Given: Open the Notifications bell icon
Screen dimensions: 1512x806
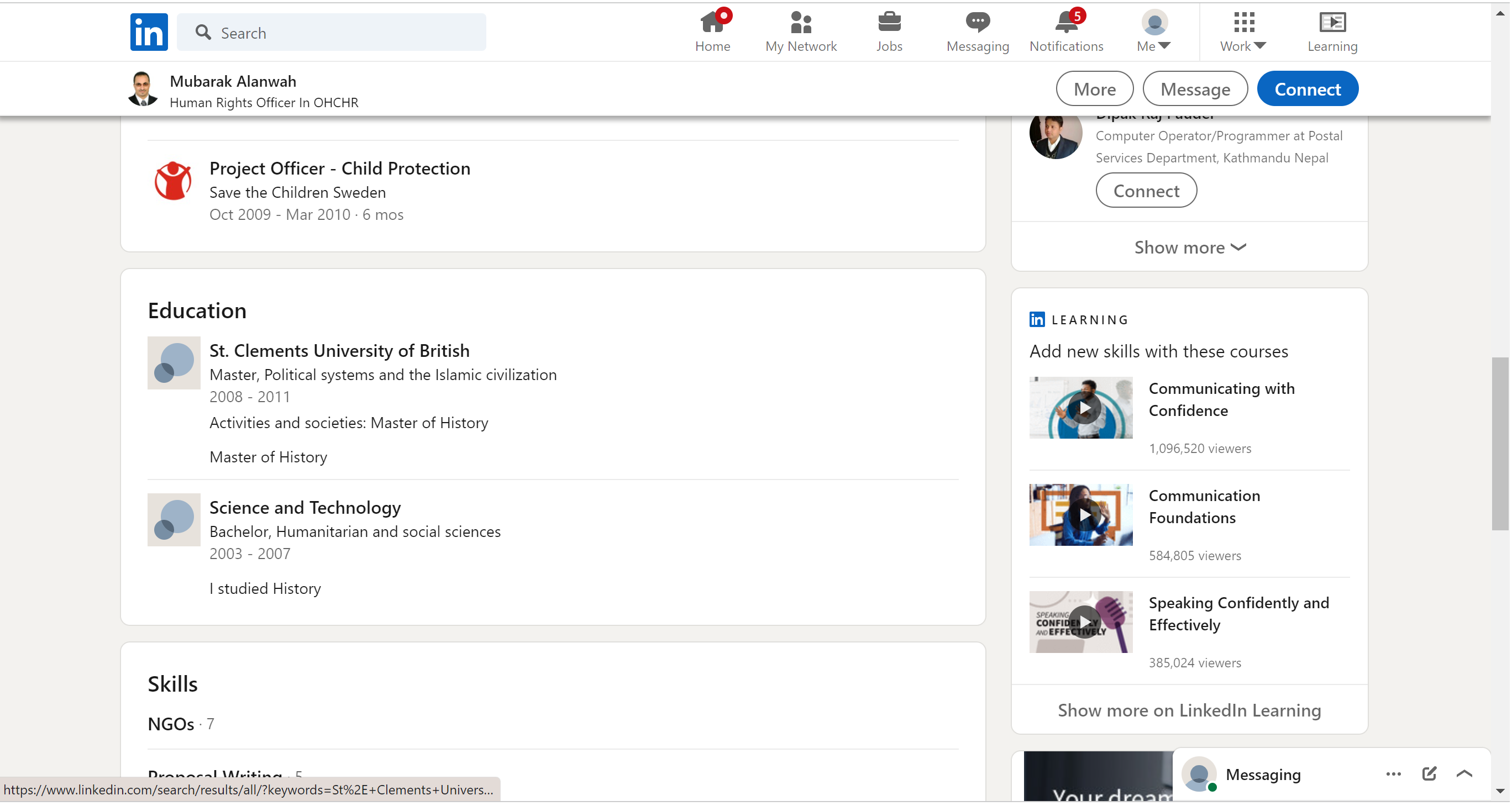Looking at the screenshot, I should point(1066,23).
